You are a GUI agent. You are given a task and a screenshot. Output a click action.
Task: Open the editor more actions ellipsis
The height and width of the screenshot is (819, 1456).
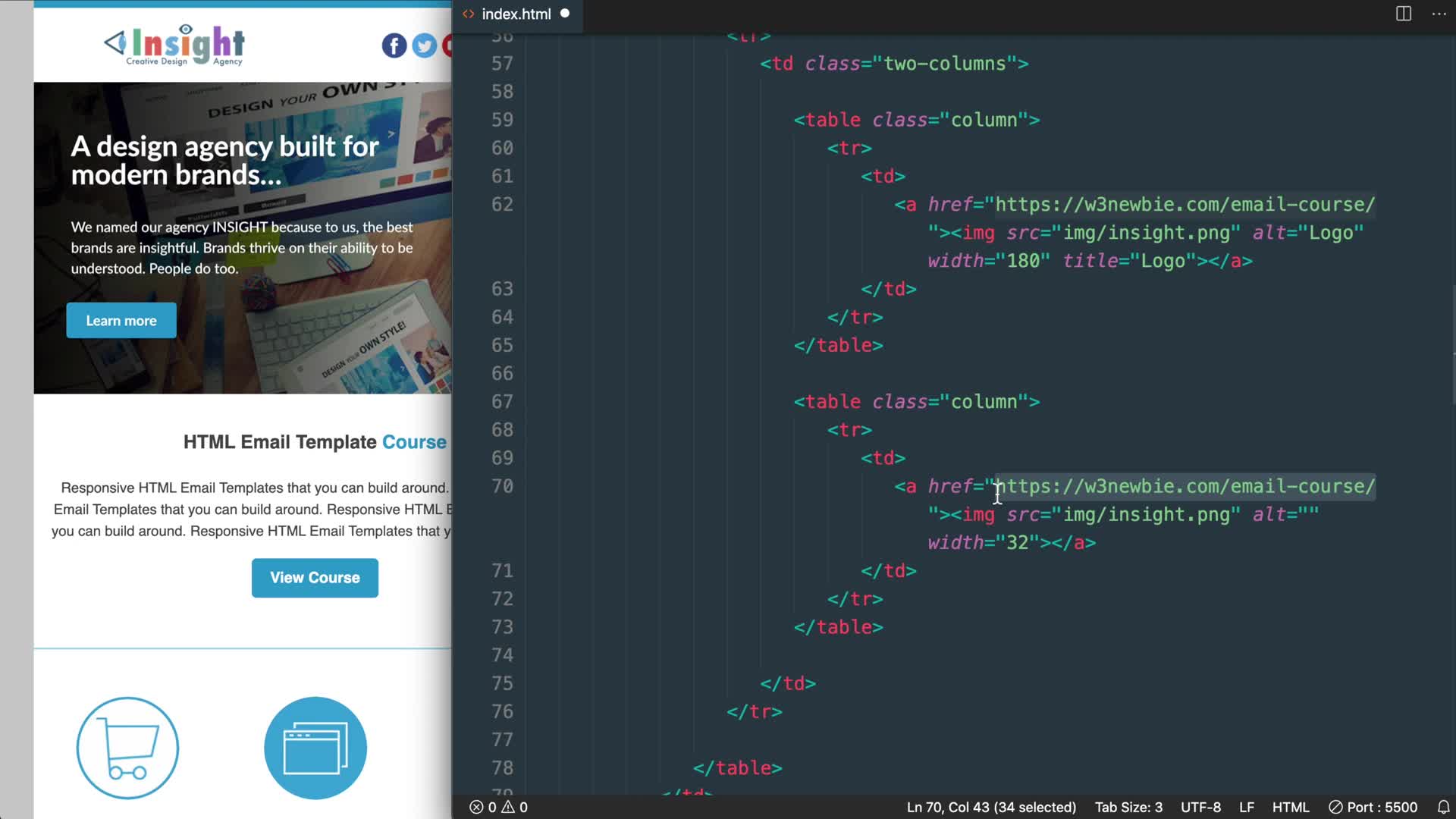(x=1439, y=14)
